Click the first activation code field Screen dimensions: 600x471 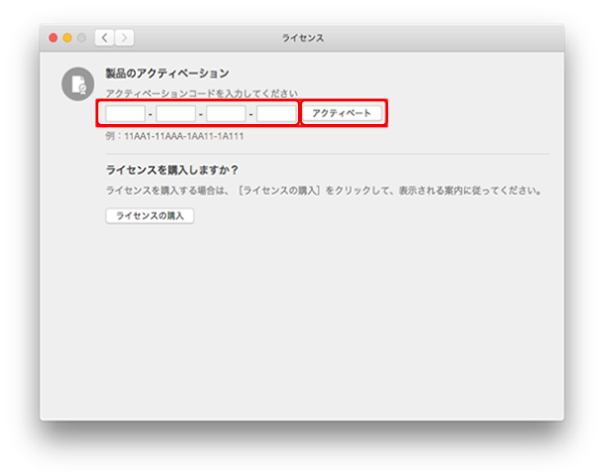(125, 114)
